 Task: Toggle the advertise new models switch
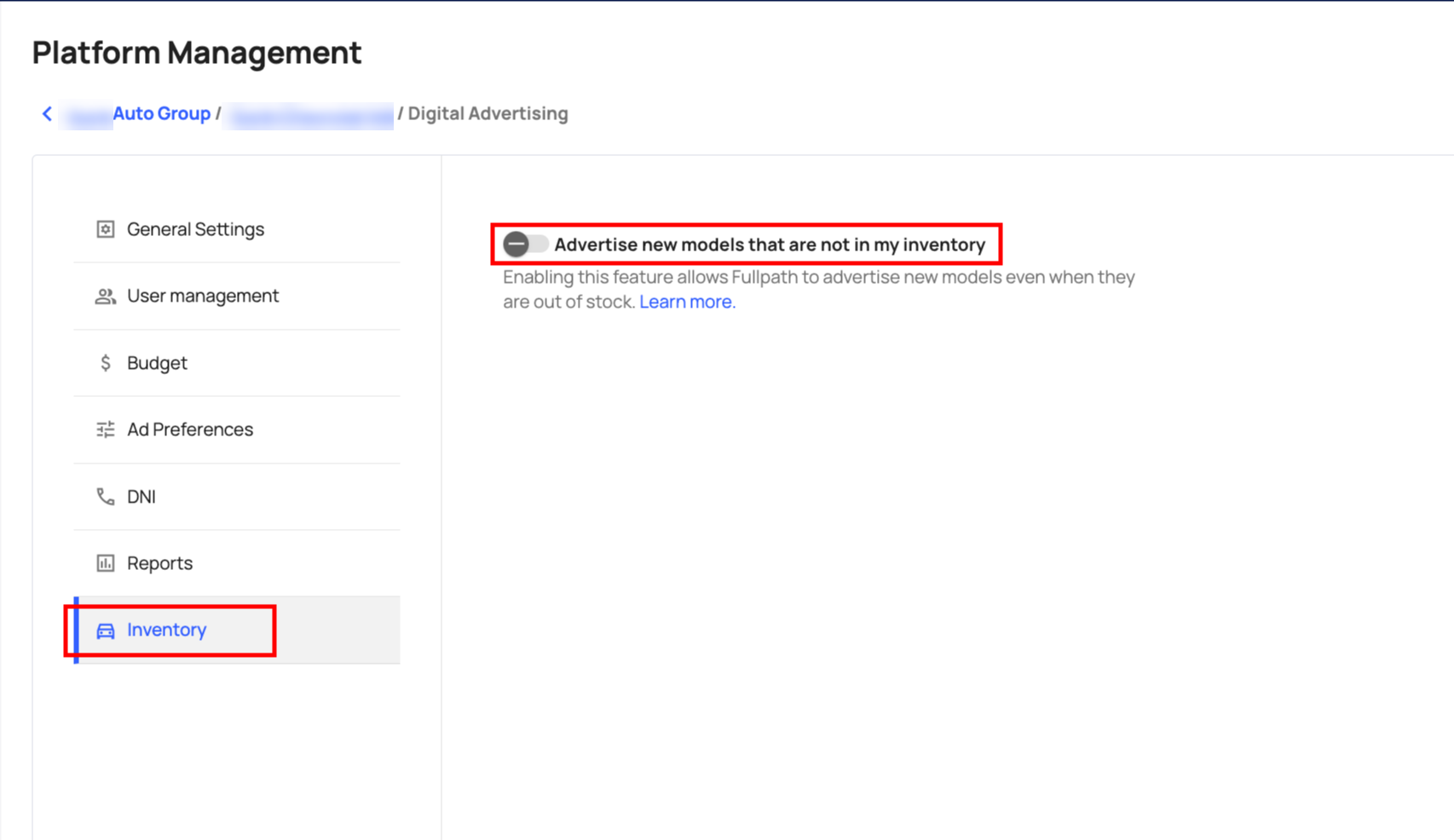coord(524,245)
